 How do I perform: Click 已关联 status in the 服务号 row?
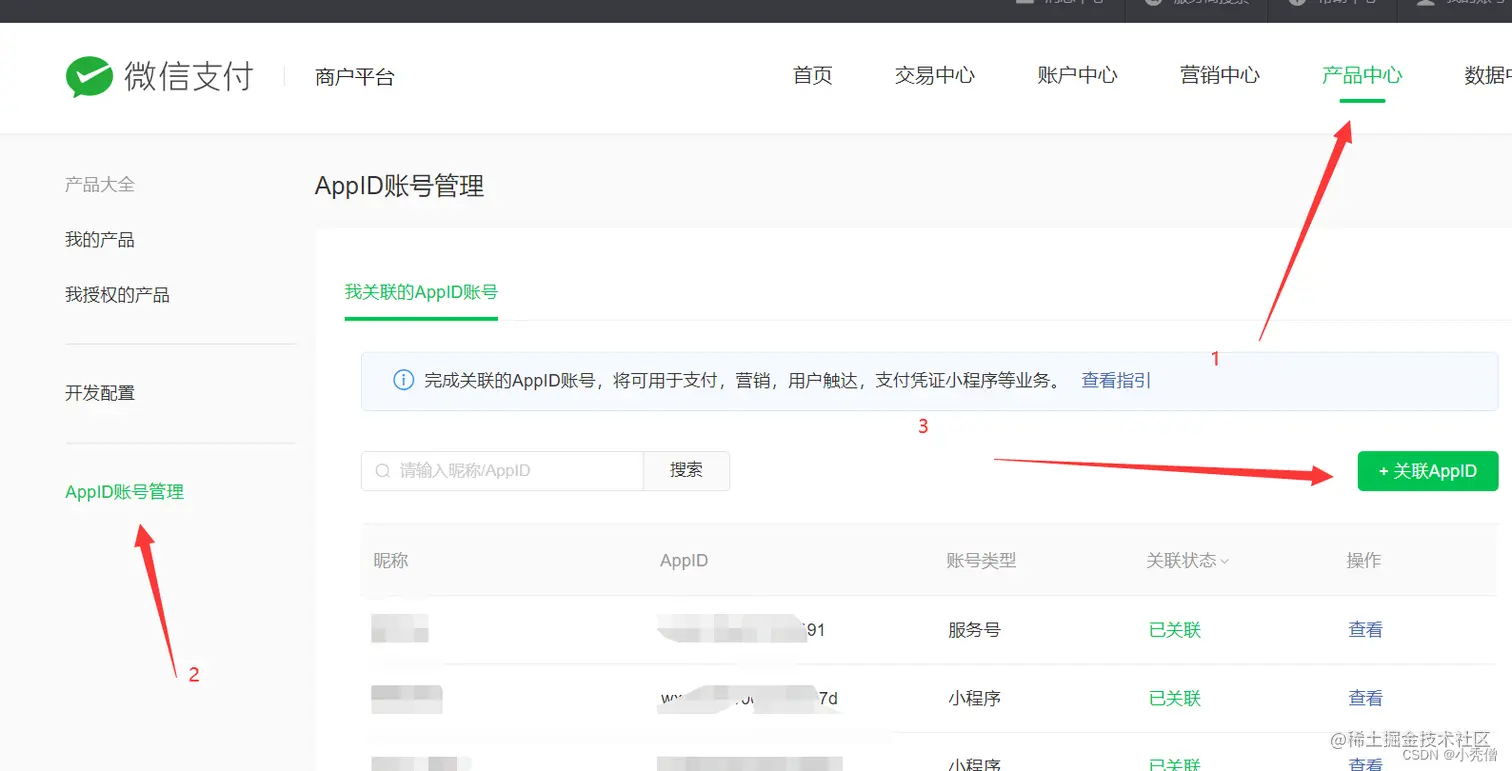(1174, 630)
